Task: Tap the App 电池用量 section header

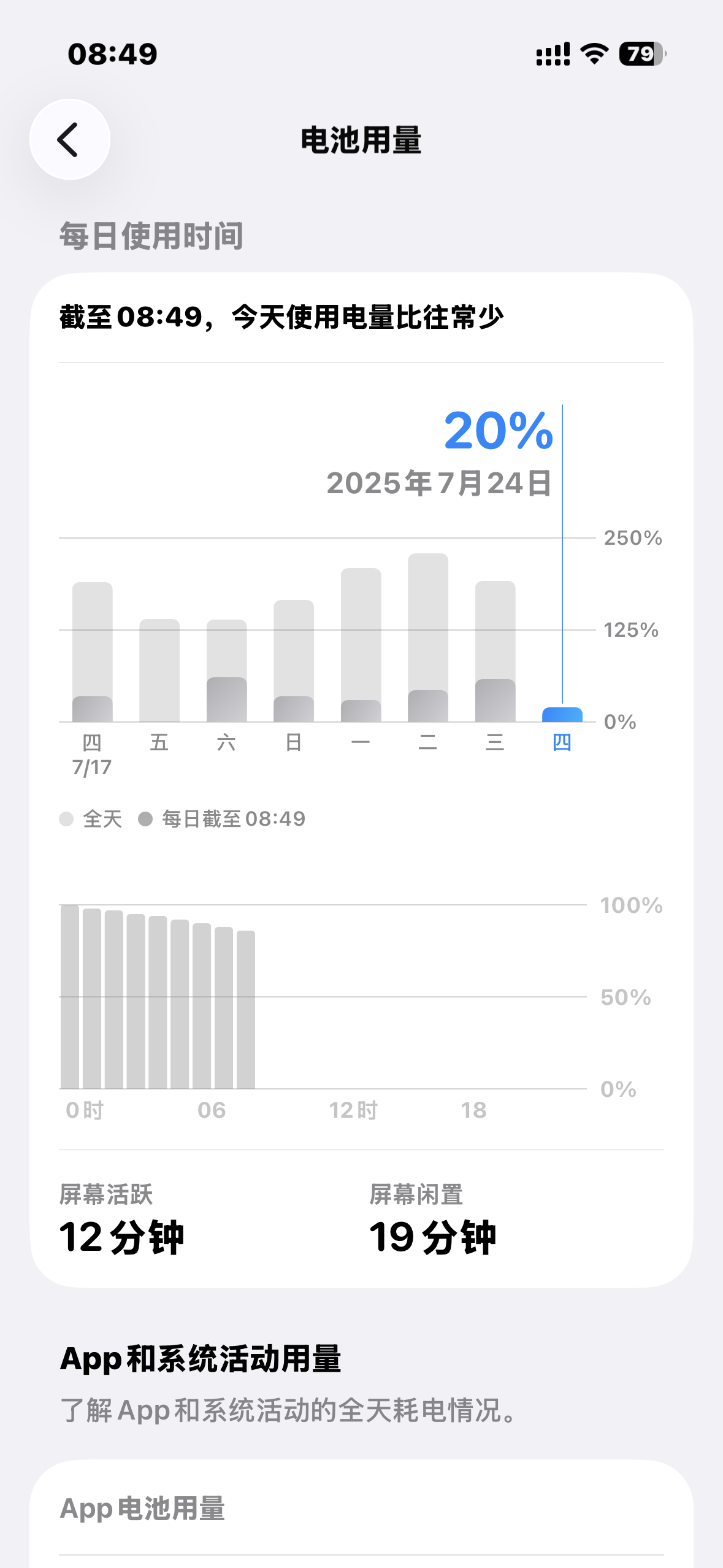Action: click(142, 1508)
